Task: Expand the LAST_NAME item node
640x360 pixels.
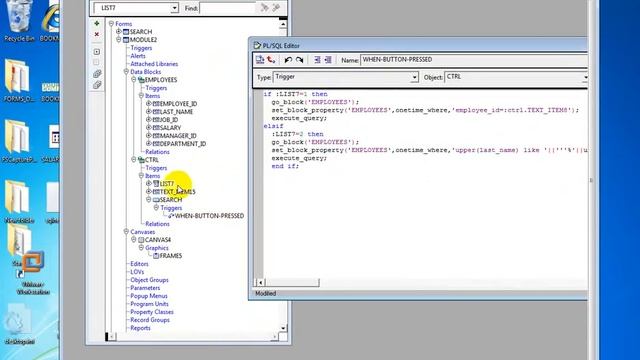Action: pyautogui.click(x=149, y=112)
